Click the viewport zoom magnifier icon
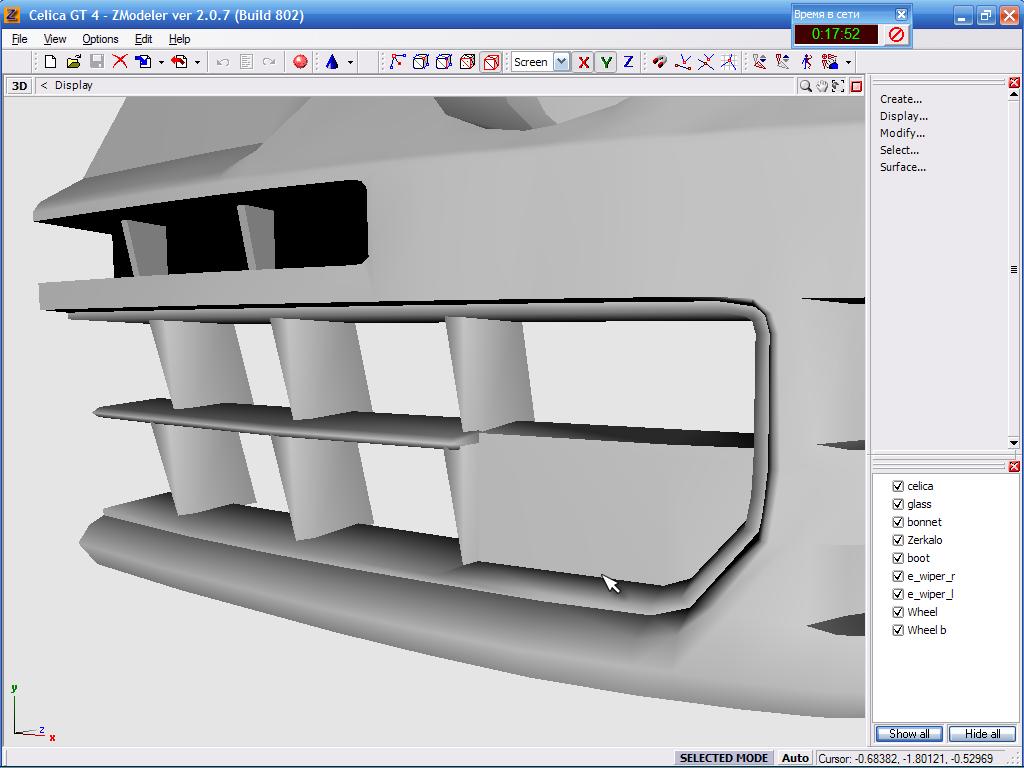Image resolution: width=1024 pixels, height=768 pixels. (805, 86)
